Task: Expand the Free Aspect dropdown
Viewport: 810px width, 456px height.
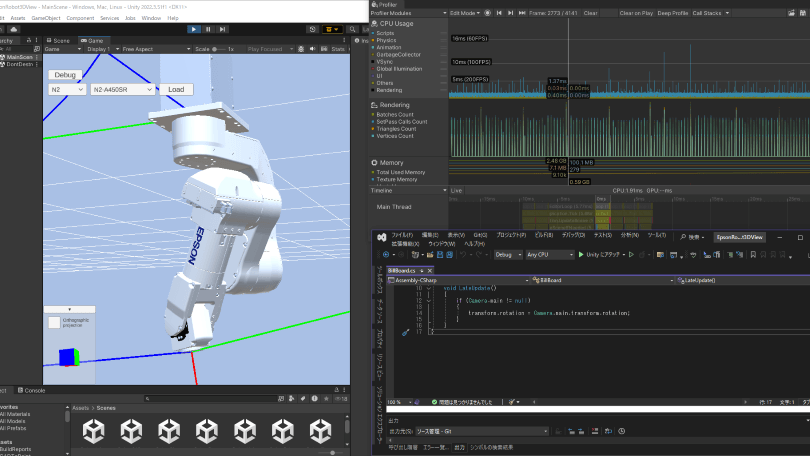Action: click(x=135, y=48)
